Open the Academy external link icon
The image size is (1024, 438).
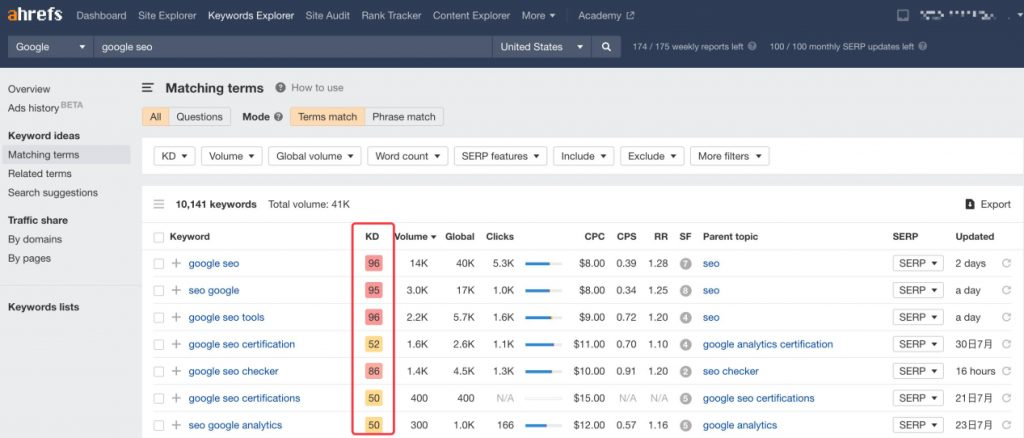click(x=630, y=16)
